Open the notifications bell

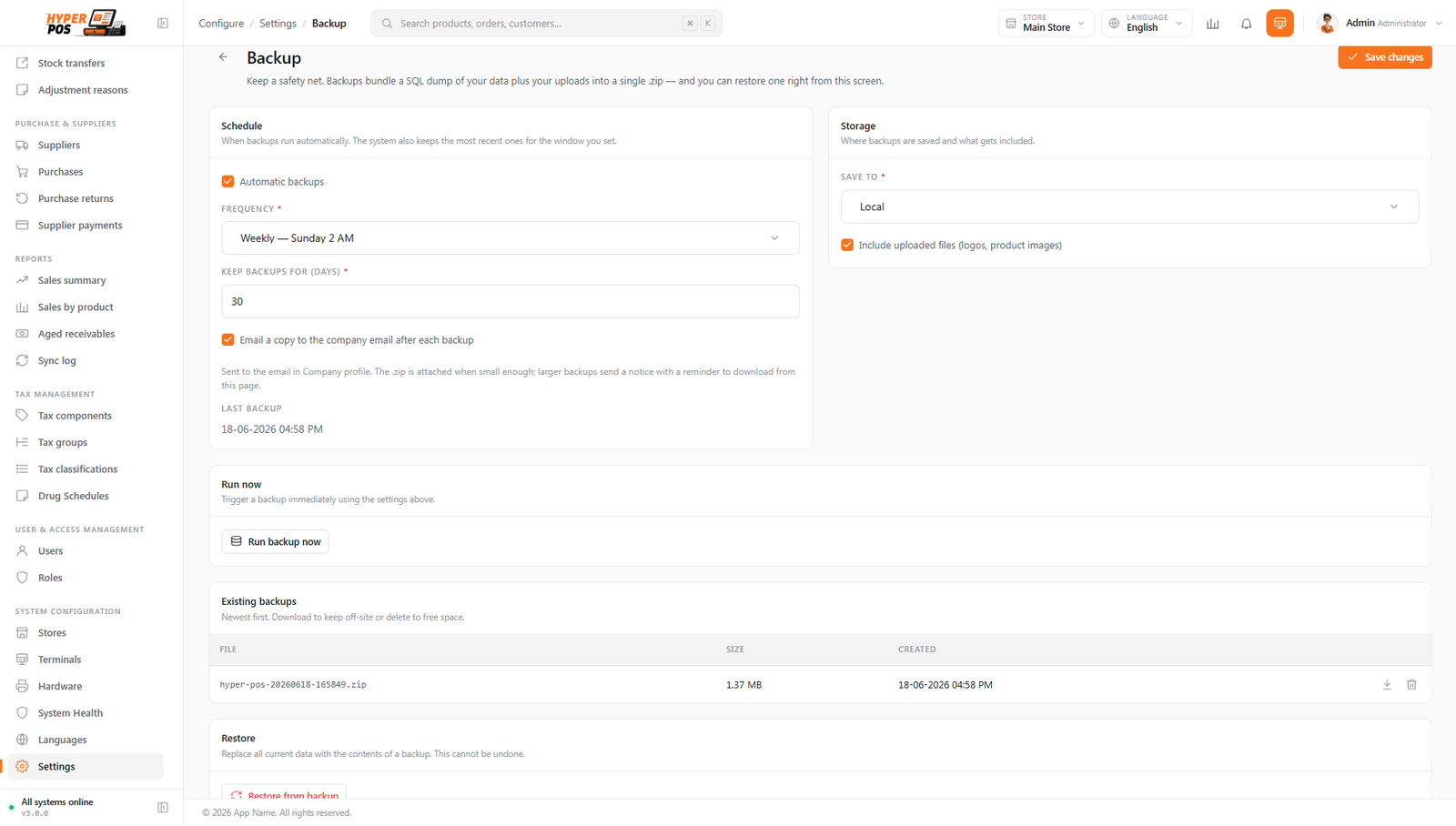coord(1247,24)
